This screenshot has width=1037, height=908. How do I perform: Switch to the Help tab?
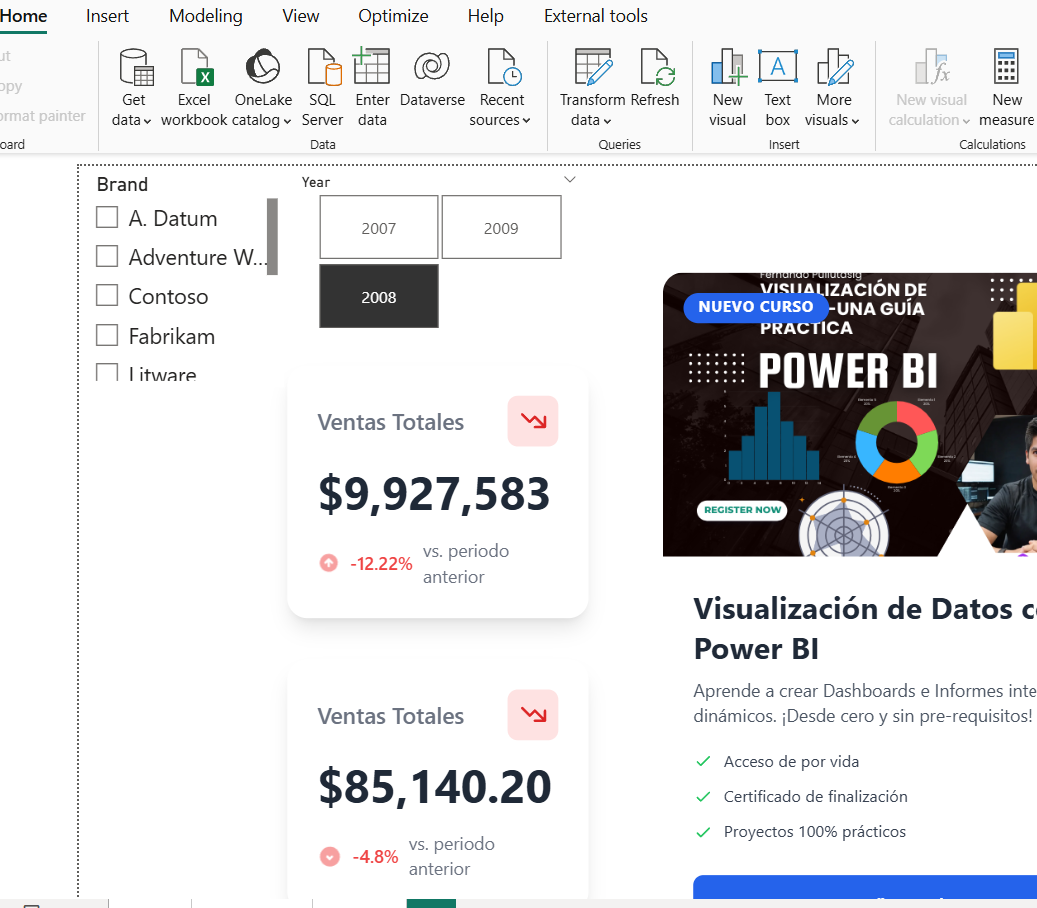pyautogui.click(x=485, y=16)
